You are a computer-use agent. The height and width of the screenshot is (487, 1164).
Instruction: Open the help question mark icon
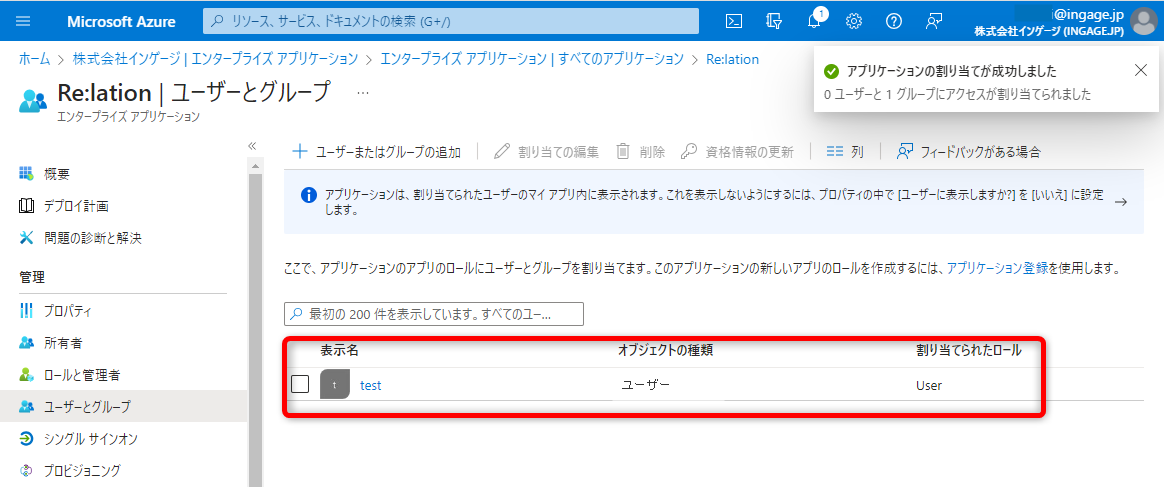[x=894, y=21]
